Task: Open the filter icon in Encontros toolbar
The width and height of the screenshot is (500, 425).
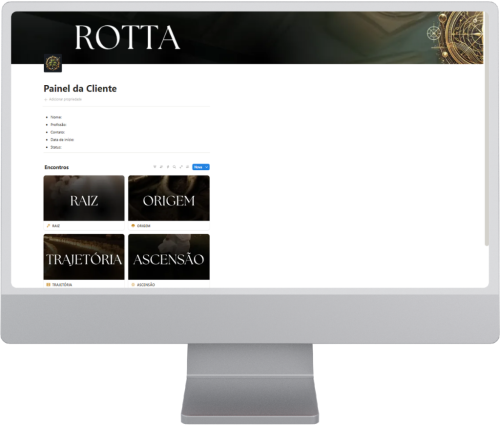Action: (155, 167)
